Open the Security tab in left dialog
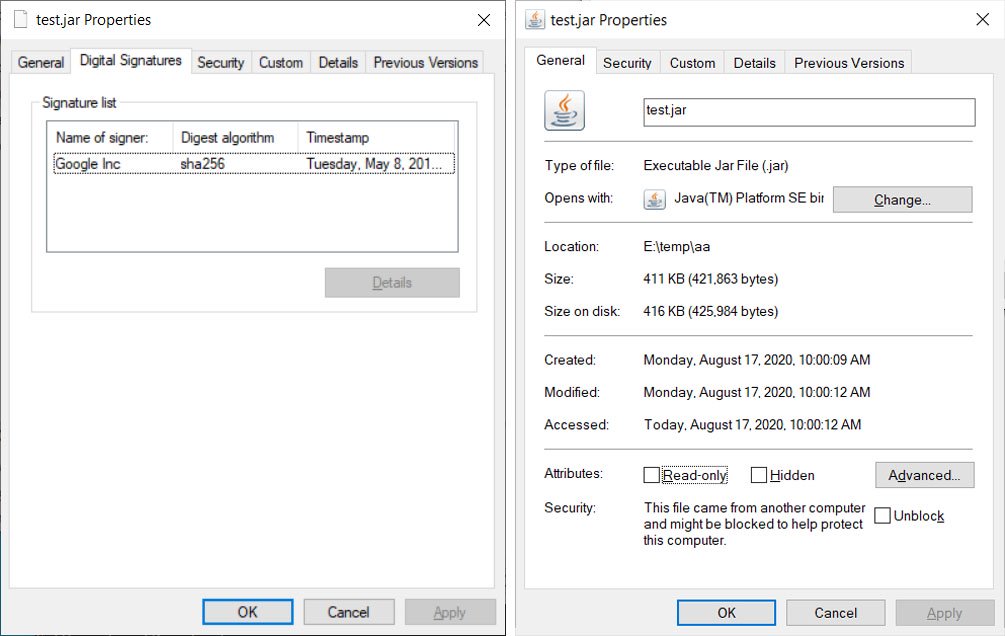Image resolution: width=1005 pixels, height=636 pixels. pos(220,62)
